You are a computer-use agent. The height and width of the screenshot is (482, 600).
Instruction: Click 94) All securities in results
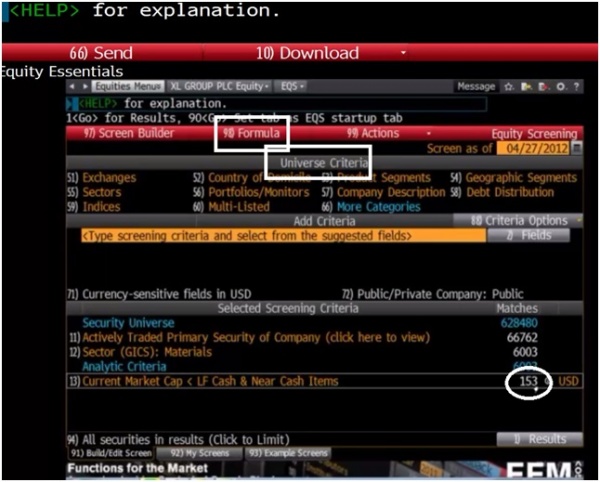(x=179, y=440)
